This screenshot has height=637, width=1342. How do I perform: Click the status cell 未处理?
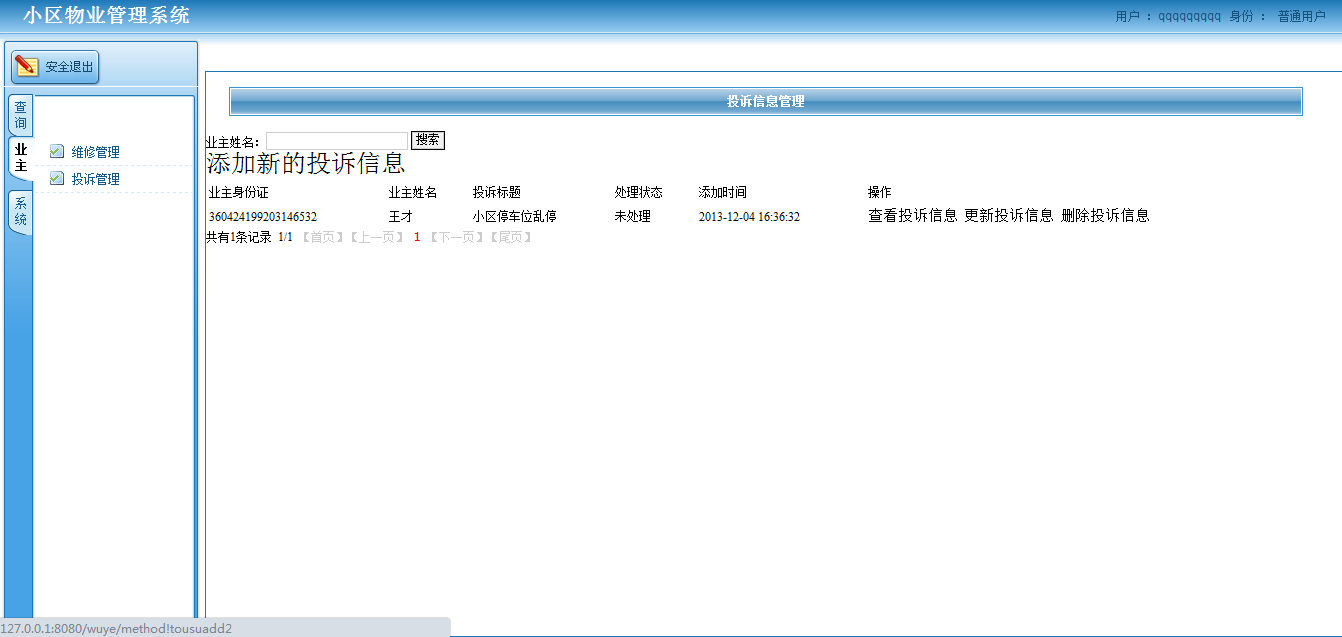tap(633, 216)
